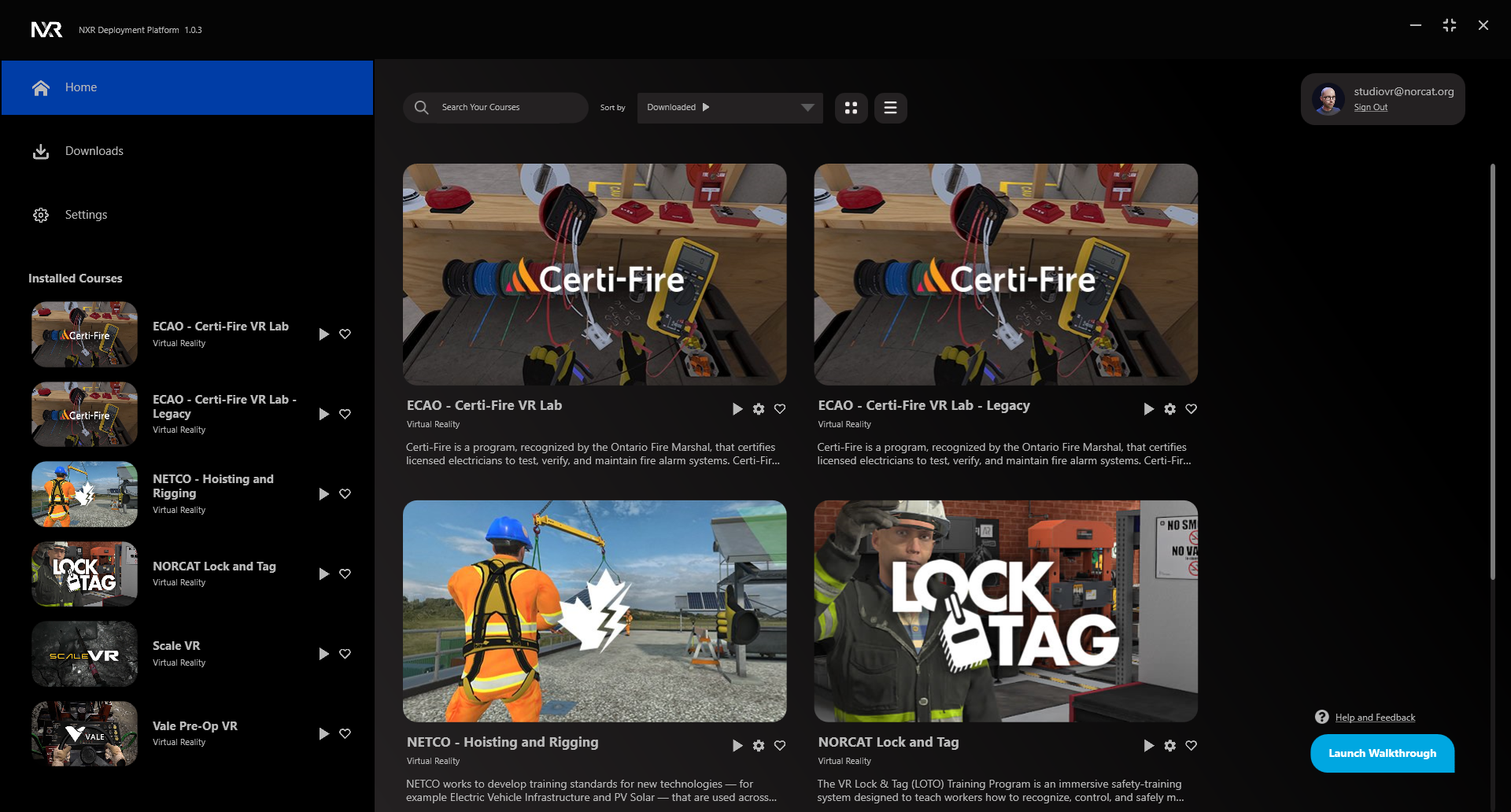Viewport: 1511px width, 812px height.
Task: Open the Settings menu item
Action: (86, 215)
